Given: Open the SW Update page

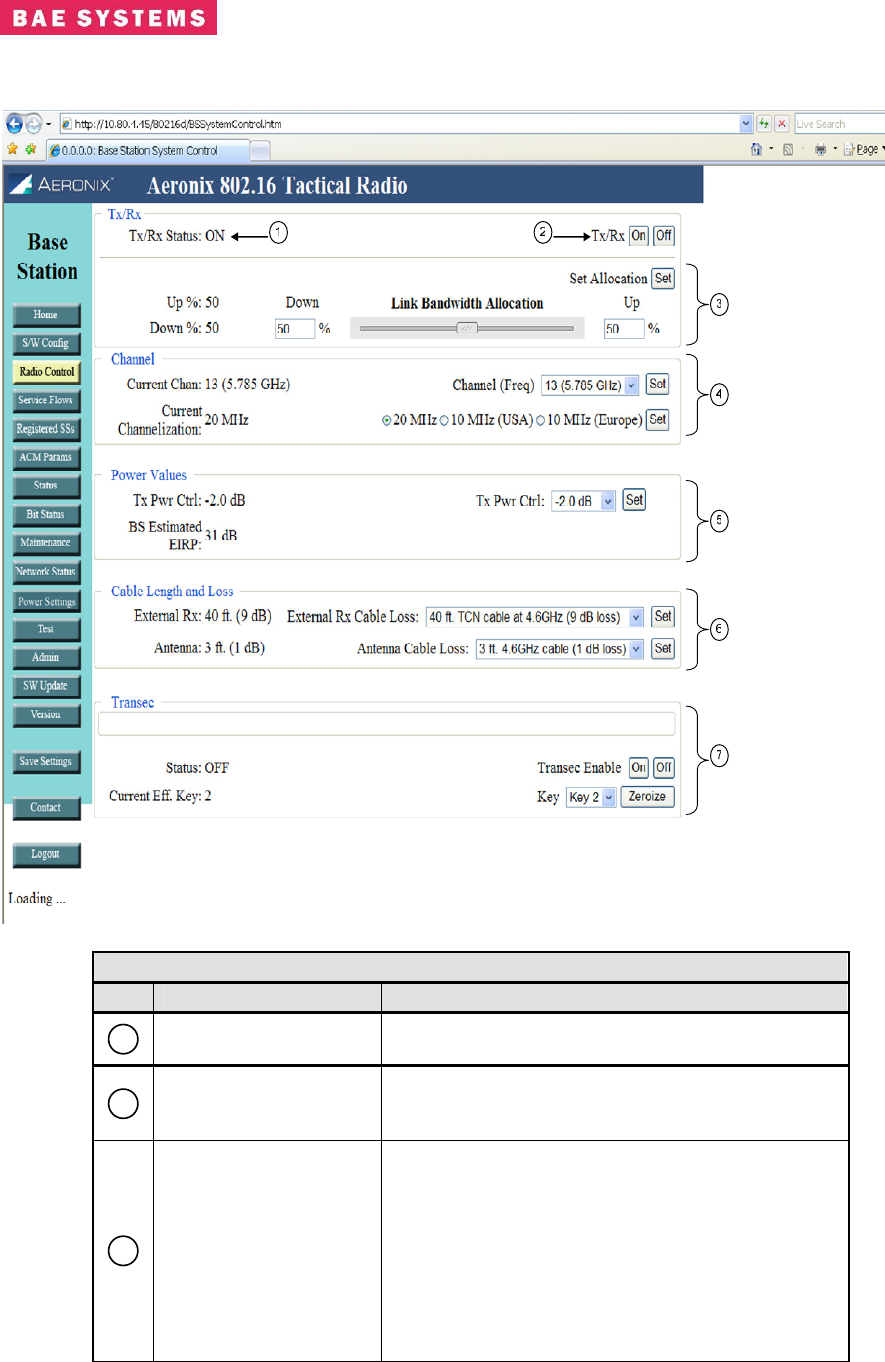Looking at the screenshot, I should pyautogui.click(x=45, y=687).
